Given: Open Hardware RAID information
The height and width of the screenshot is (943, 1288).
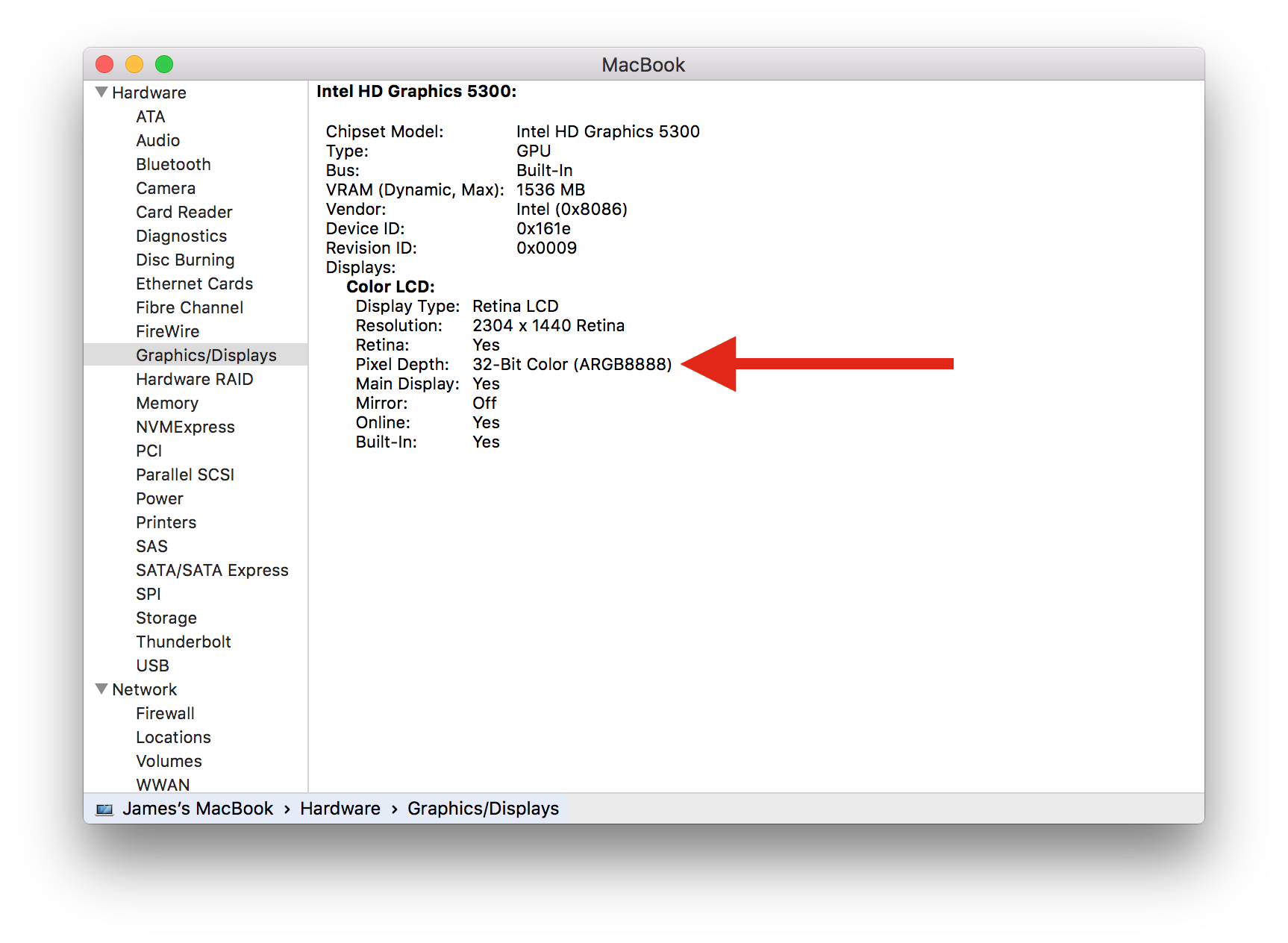Looking at the screenshot, I should click(x=195, y=379).
